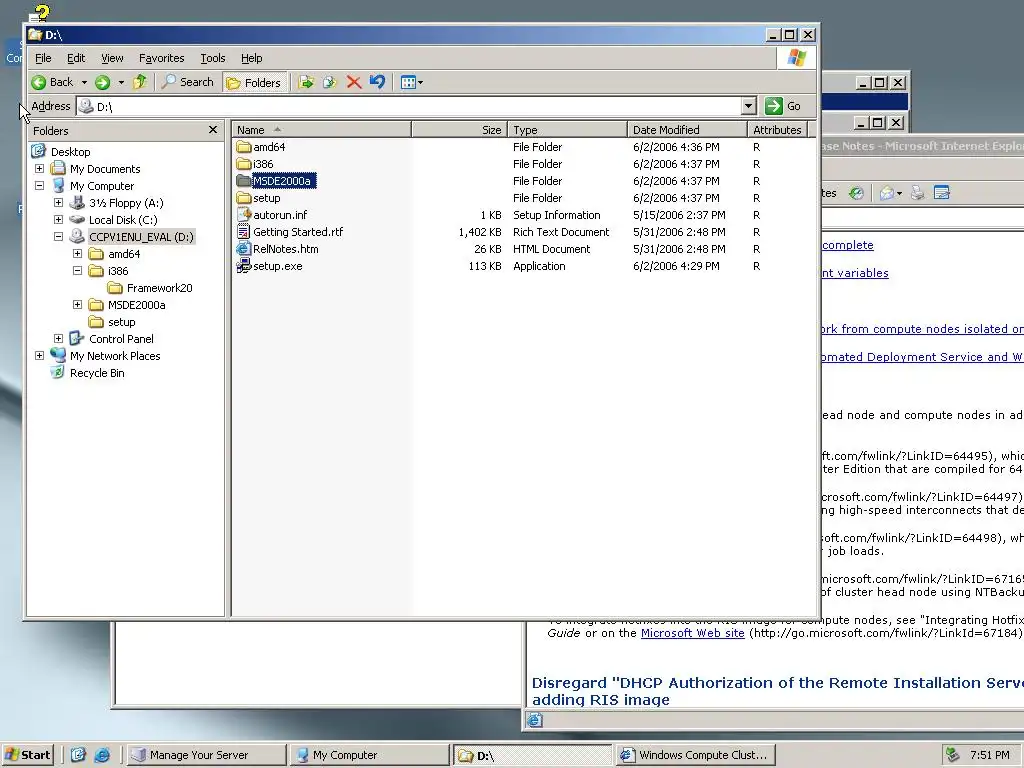The width and height of the screenshot is (1024, 768).
Task: Select the setup.exe application icon
Action: pyautogui.click(x=244, y=266)
